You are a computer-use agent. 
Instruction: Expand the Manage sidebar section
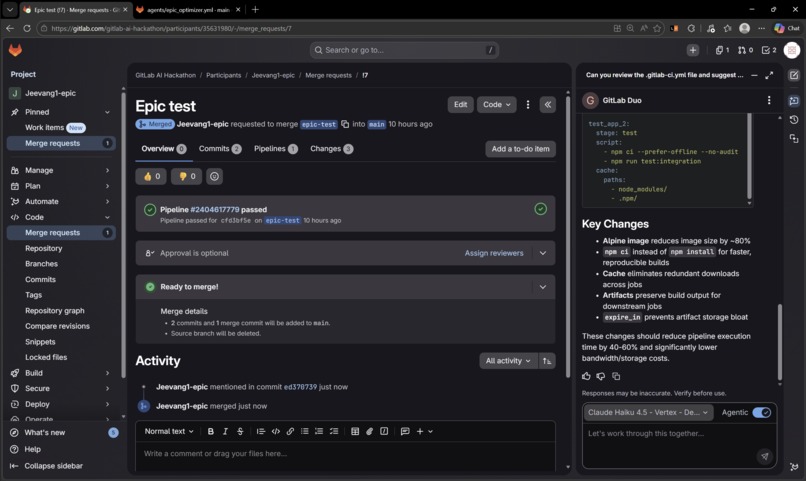(x=62, y=170)
